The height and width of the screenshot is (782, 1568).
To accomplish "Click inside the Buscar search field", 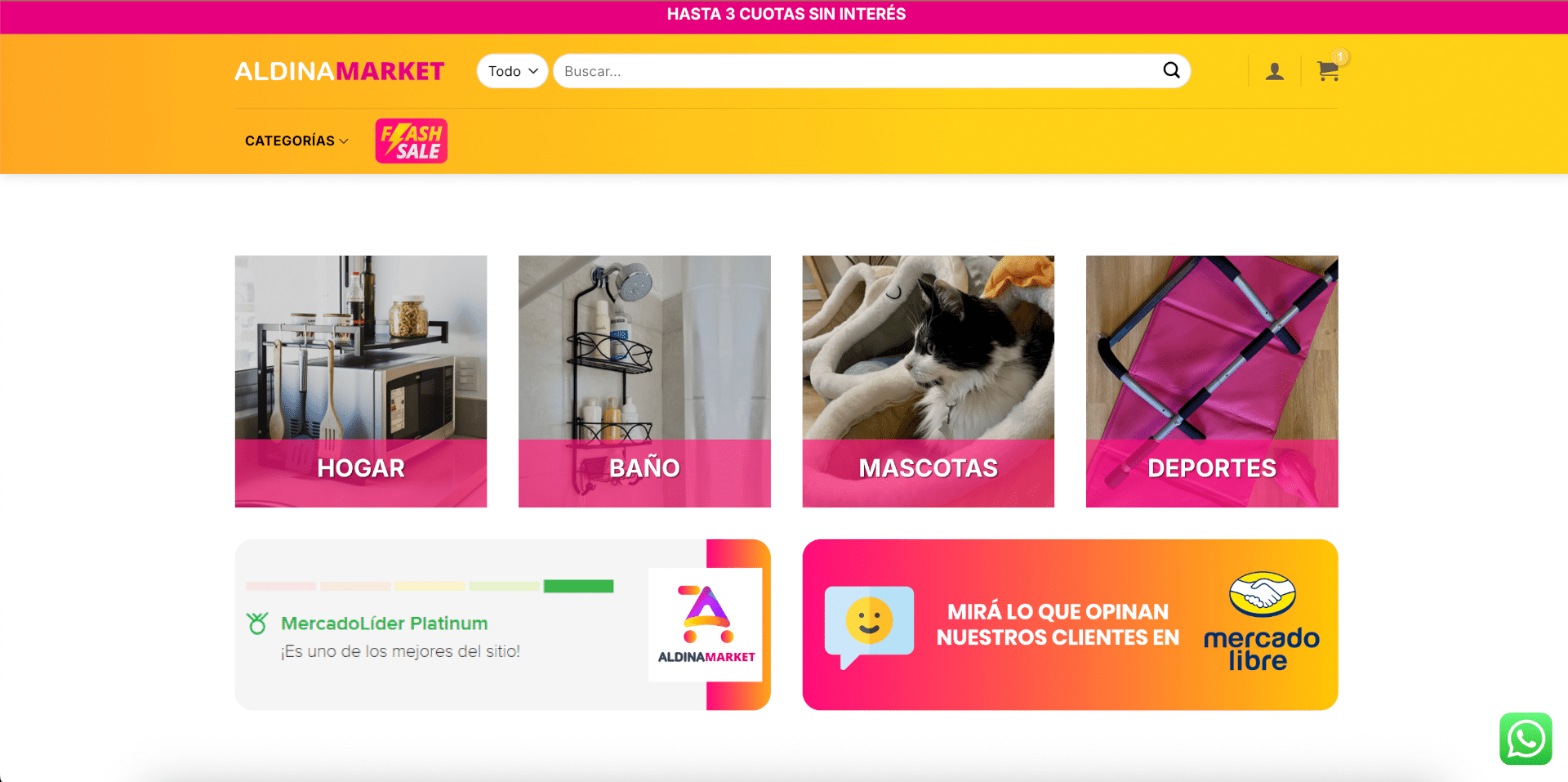I will 857,71.
